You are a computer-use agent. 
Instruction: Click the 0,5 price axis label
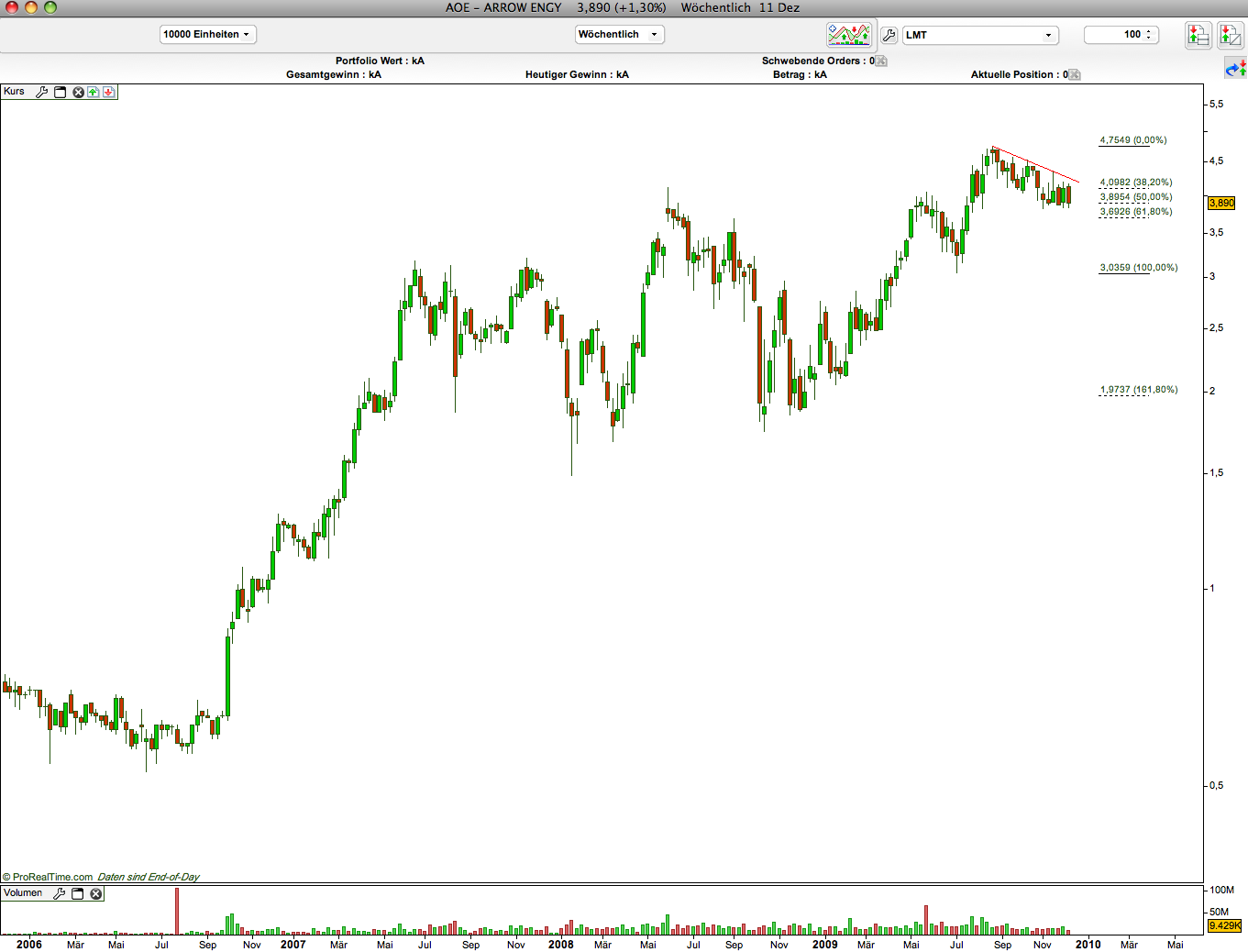pos(1216,786)
